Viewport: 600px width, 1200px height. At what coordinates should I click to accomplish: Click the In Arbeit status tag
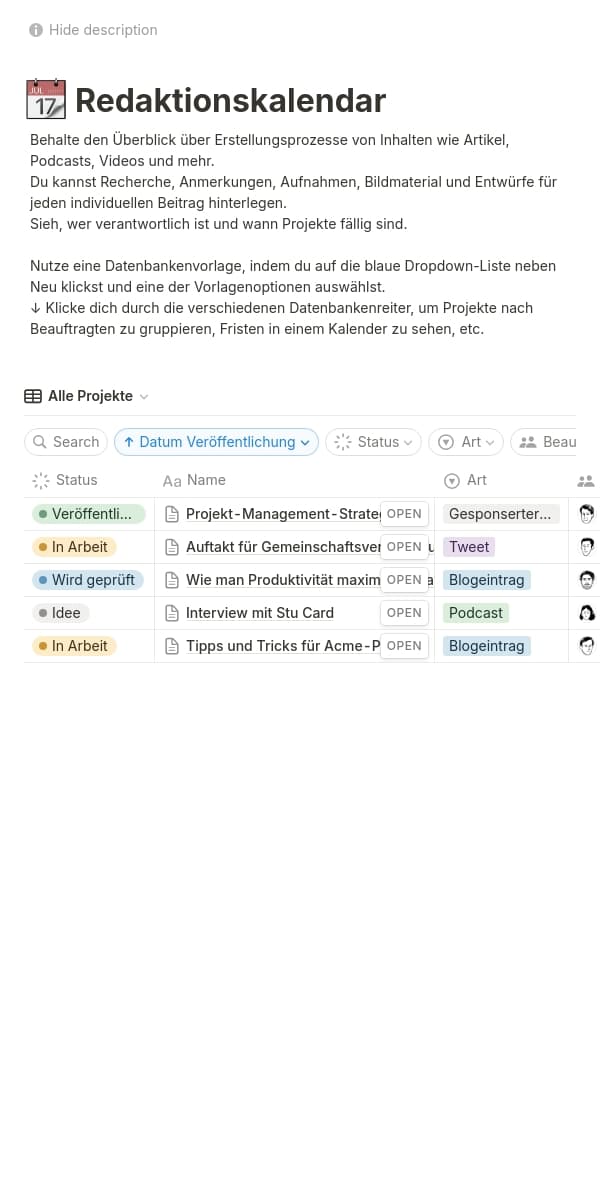[75, 546]
